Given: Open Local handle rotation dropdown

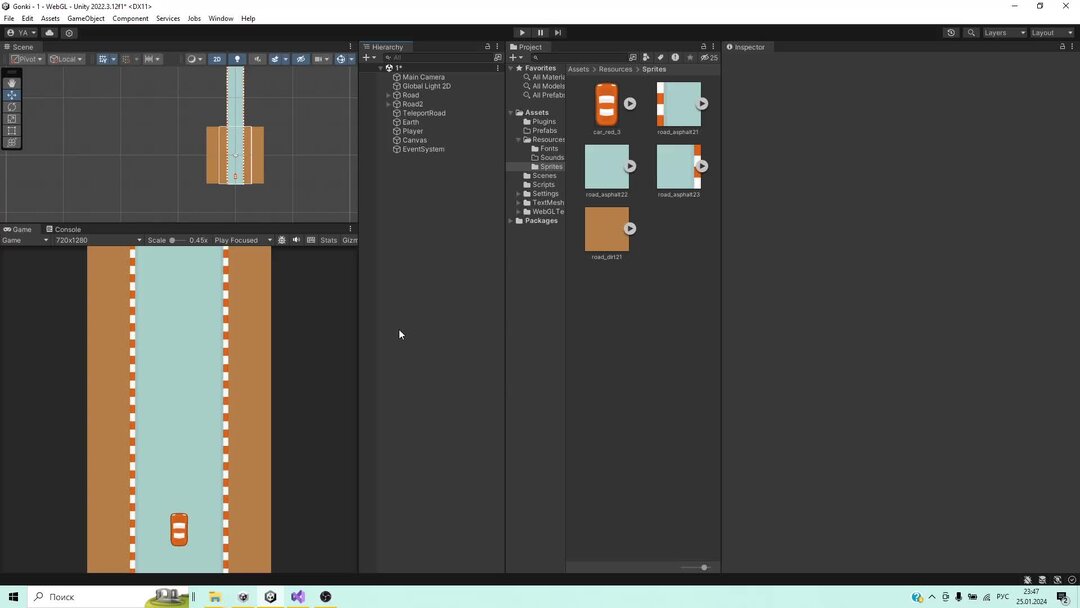Looking at the screenshot, I should 66,59.
